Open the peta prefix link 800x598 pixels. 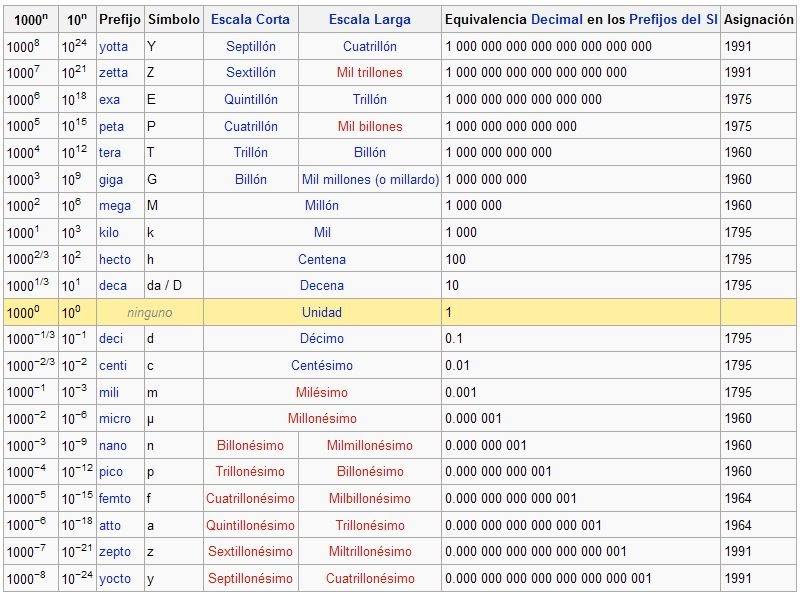(111, 127)
